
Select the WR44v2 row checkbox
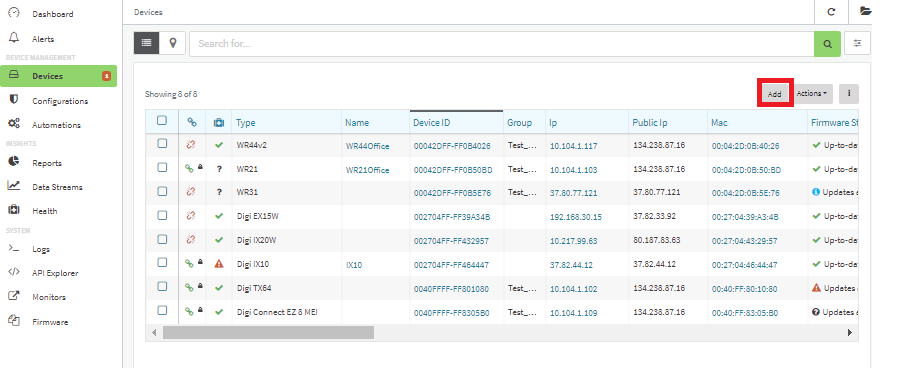[x=162, y=144]
